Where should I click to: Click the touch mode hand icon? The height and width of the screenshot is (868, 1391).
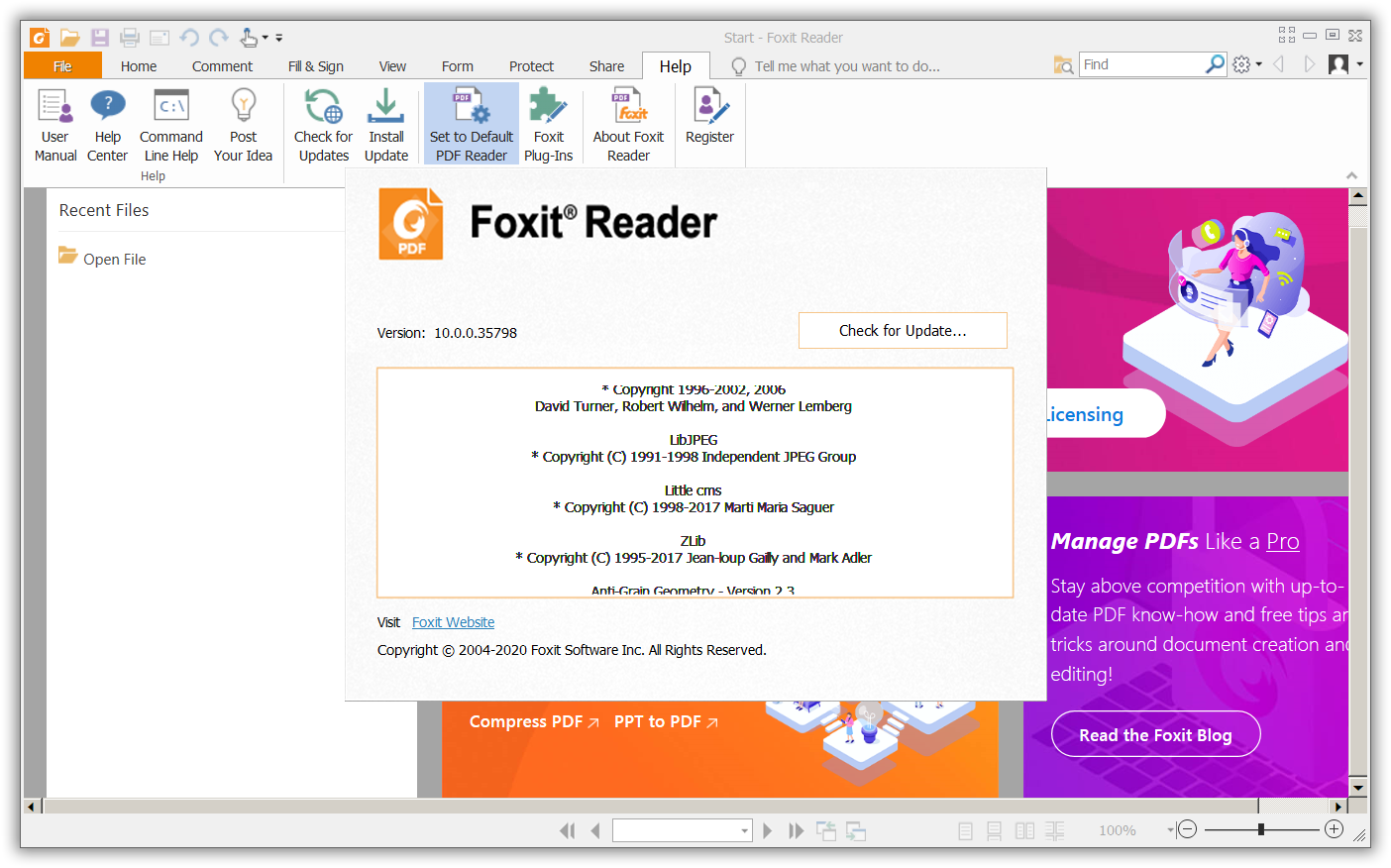(x=249, y=38)
